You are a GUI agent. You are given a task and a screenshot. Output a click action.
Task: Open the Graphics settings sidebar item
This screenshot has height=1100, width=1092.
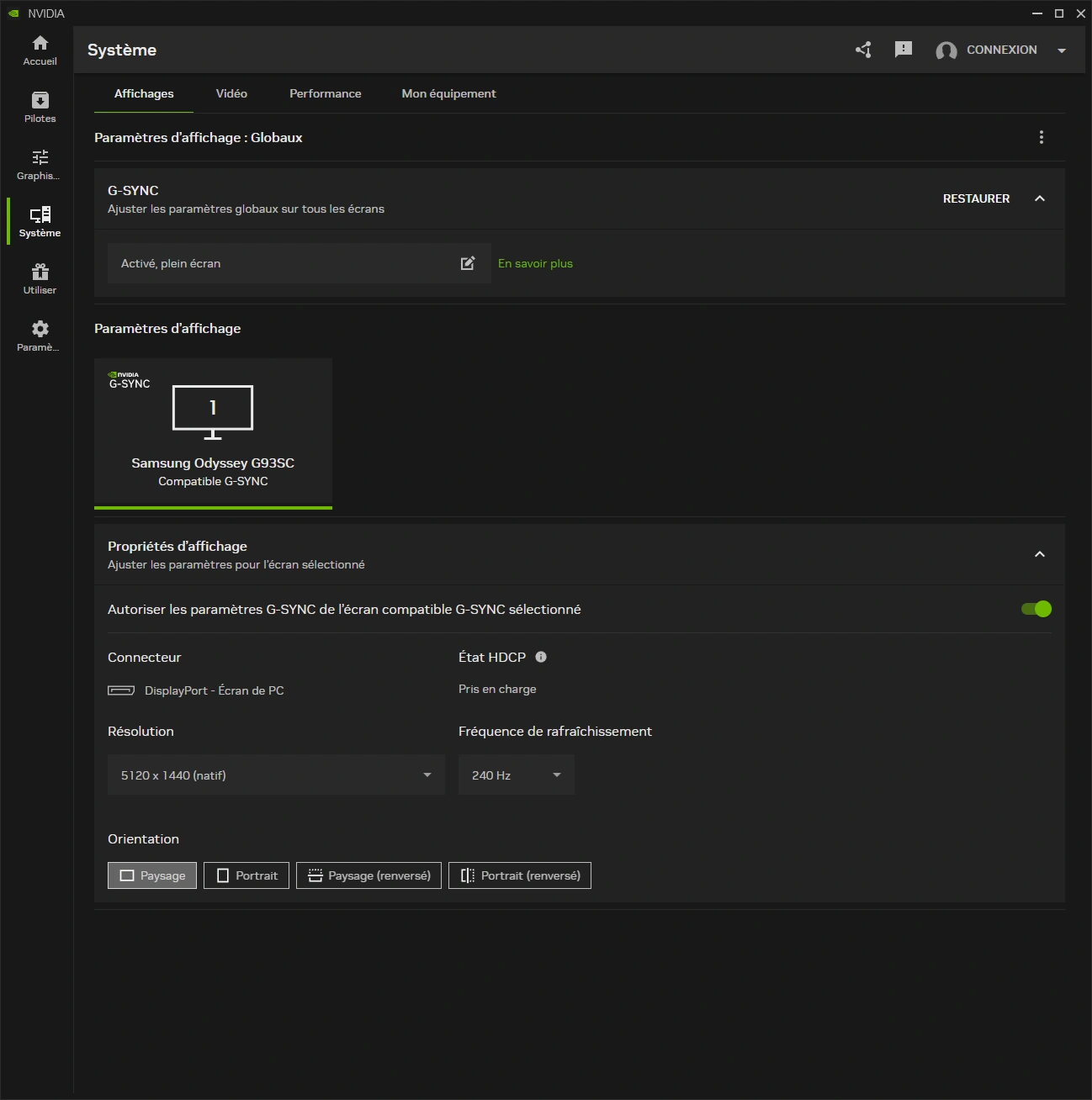click(x=40, y=165)
